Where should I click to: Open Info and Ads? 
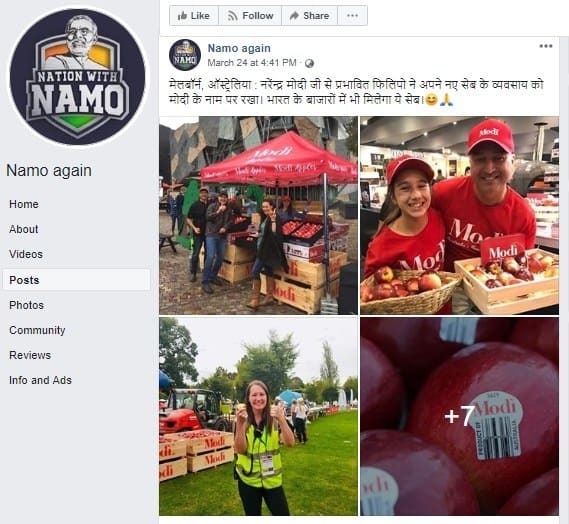tap(40, 380)
